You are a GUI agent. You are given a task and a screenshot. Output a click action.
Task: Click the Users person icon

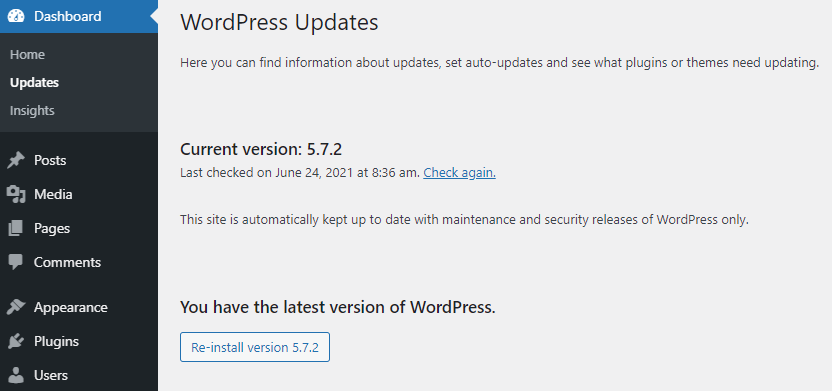(16, 375)
